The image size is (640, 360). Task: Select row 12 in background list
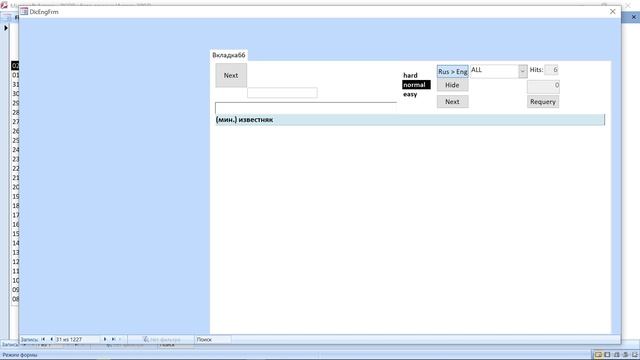[x=15, y=262]
